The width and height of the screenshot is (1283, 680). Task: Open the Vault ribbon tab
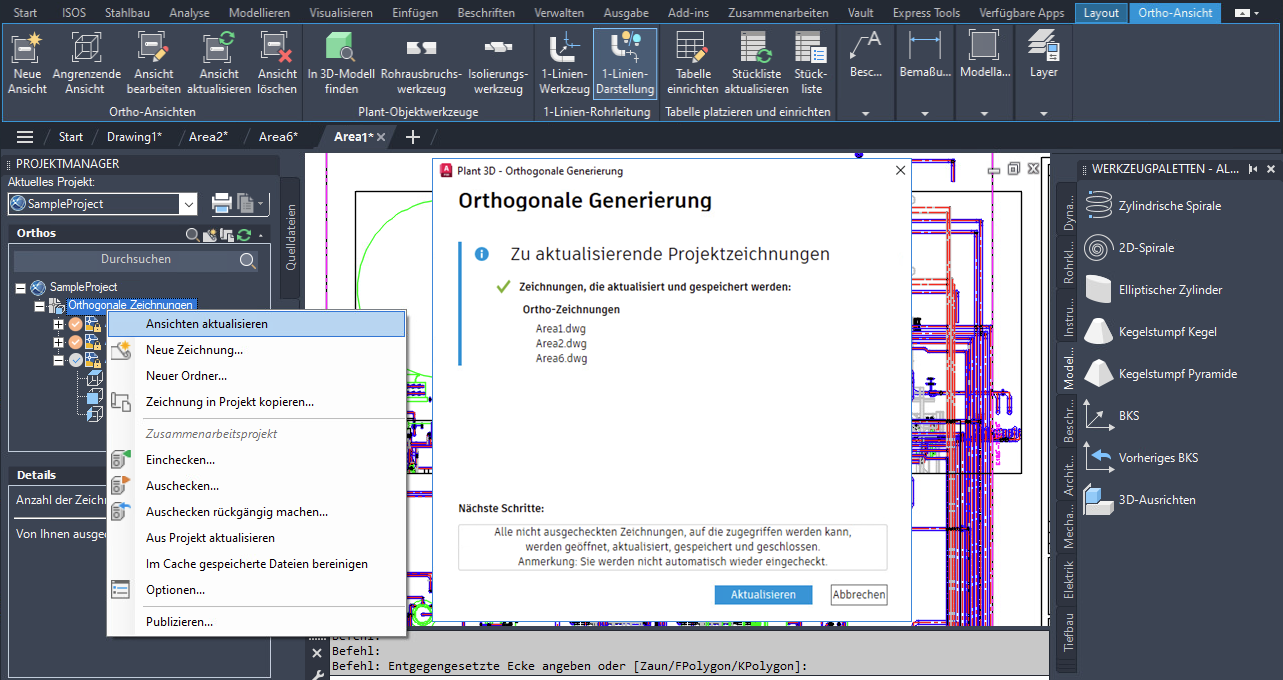coord(860,13)
